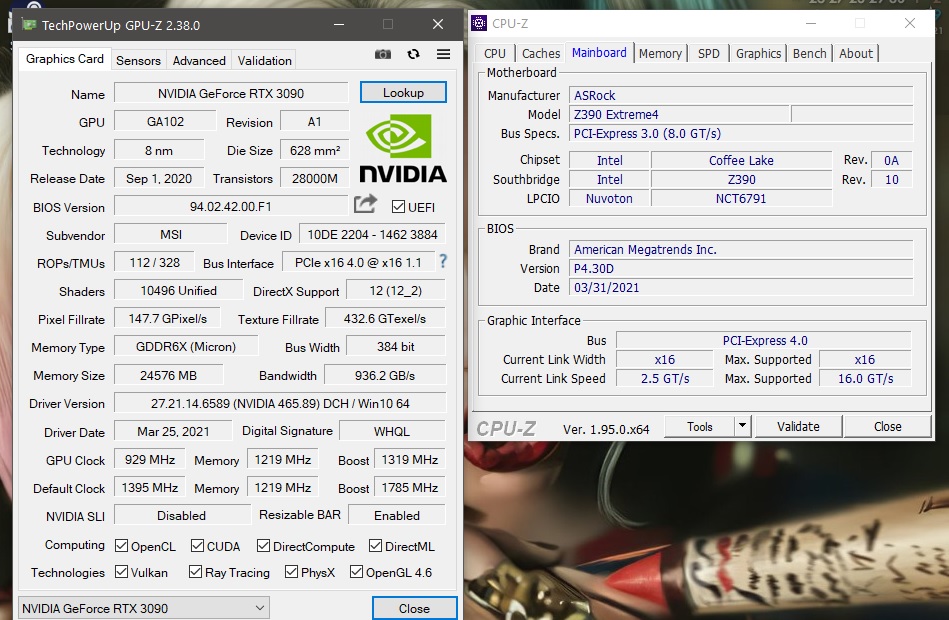Open the SPD tab in CPU-Z
Viewport: 949px width, 620px height.
pyautogui.click(x=709, y=53)
